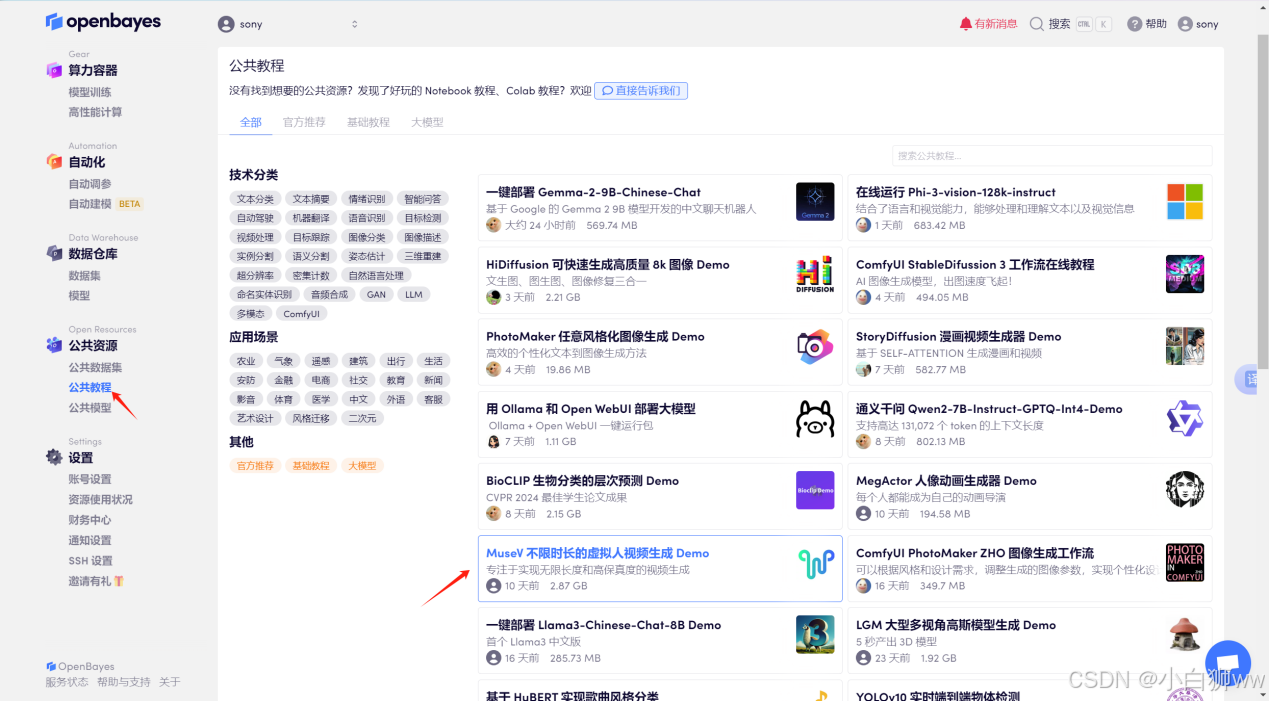Switch to the 官方推荐 tab

pos(304,122)
